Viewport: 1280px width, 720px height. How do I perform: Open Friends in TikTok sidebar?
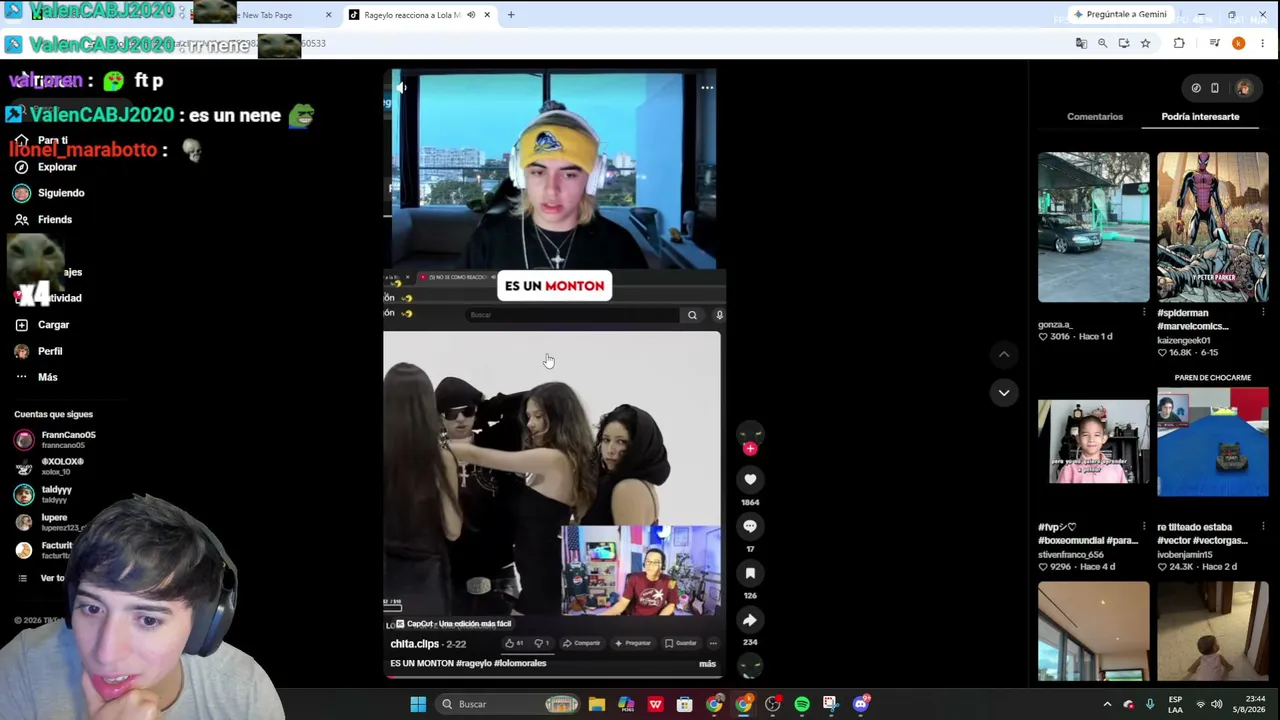pos(44,219)
